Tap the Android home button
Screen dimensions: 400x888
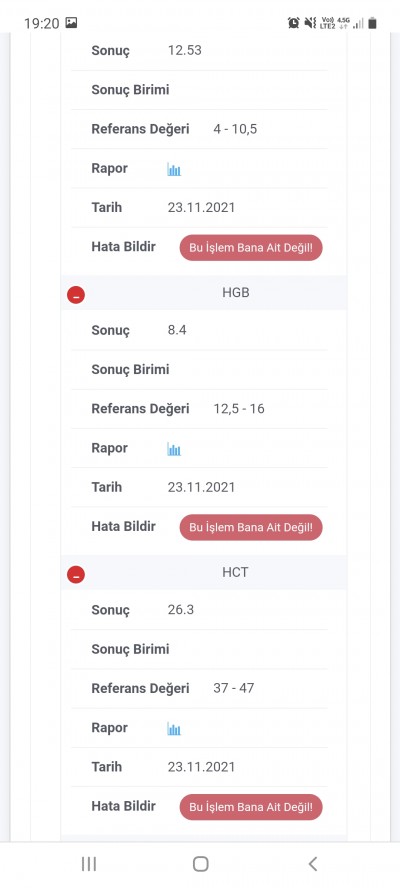pos(201,864)
